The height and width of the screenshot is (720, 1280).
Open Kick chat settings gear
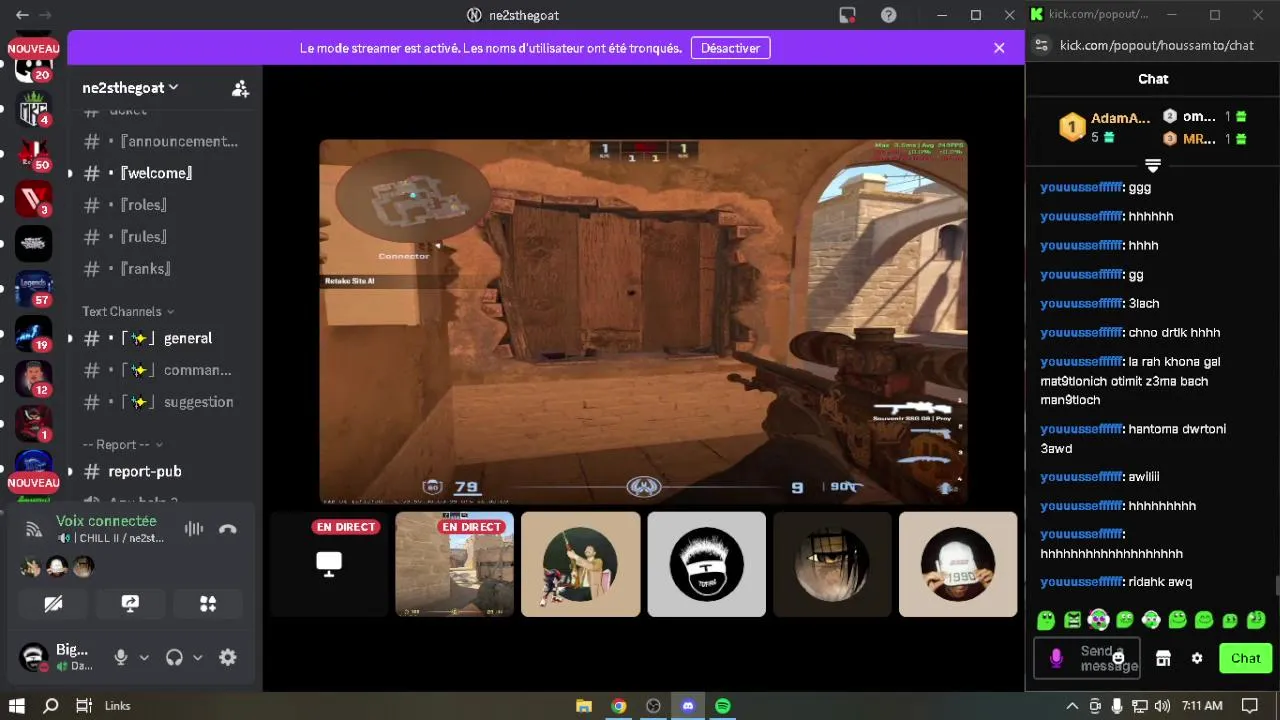pos(1197,658)
